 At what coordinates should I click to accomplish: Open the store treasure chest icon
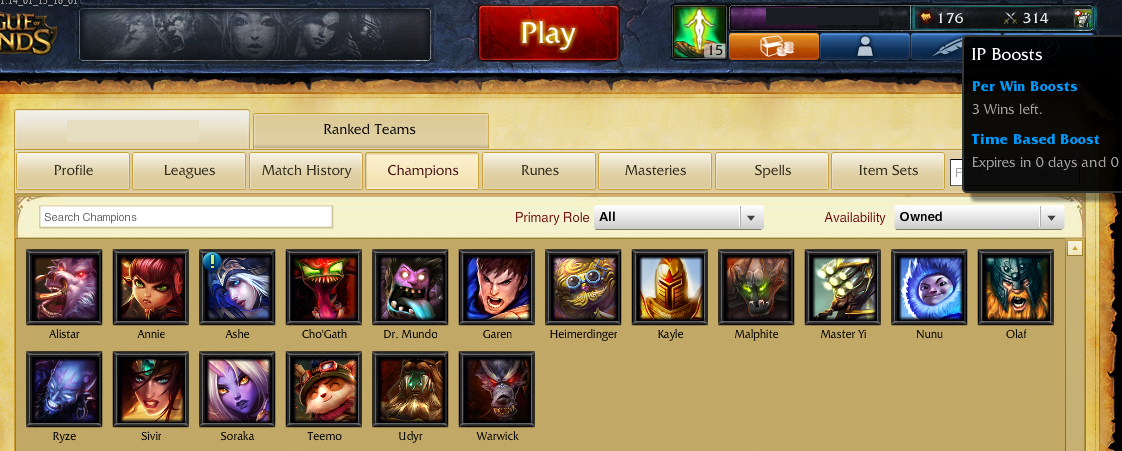774,47
